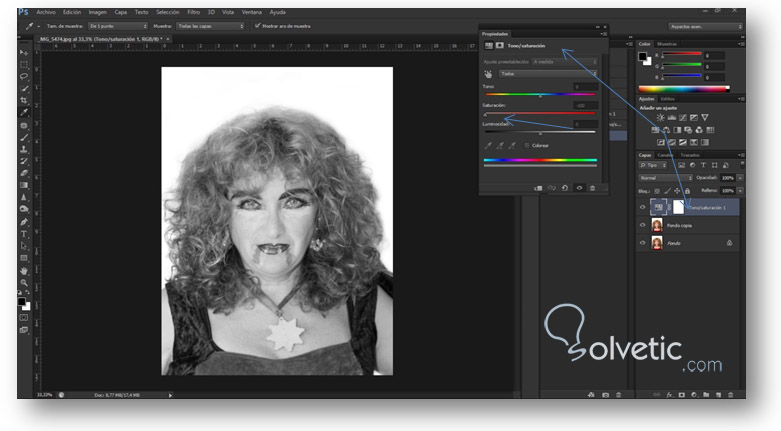
Task: Select the Fondo layer thumbnail
Action: 657,242
